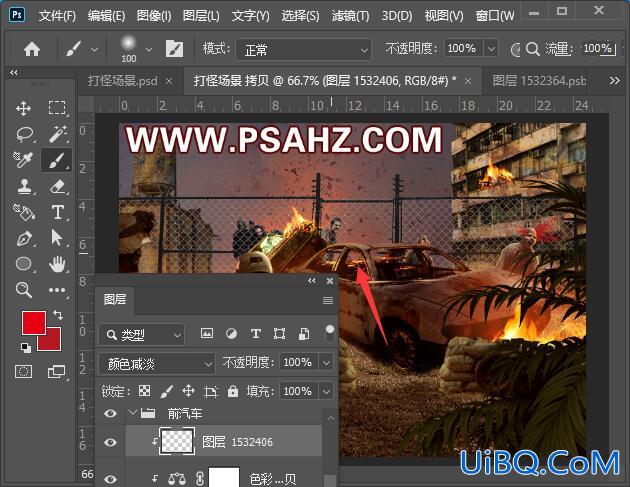
Task: Select the Hand tool
Action: point(57,264)
